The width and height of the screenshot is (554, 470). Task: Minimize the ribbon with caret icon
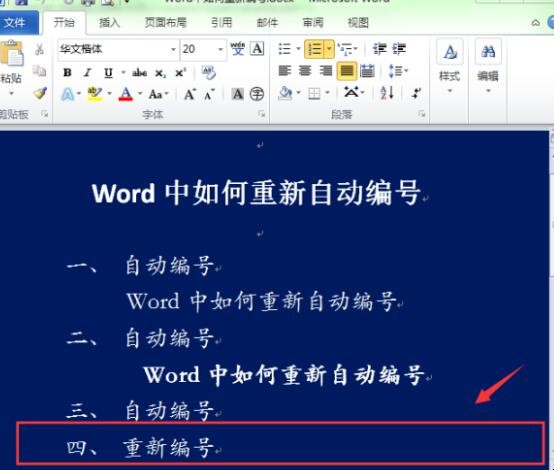(x=536, y=23)
